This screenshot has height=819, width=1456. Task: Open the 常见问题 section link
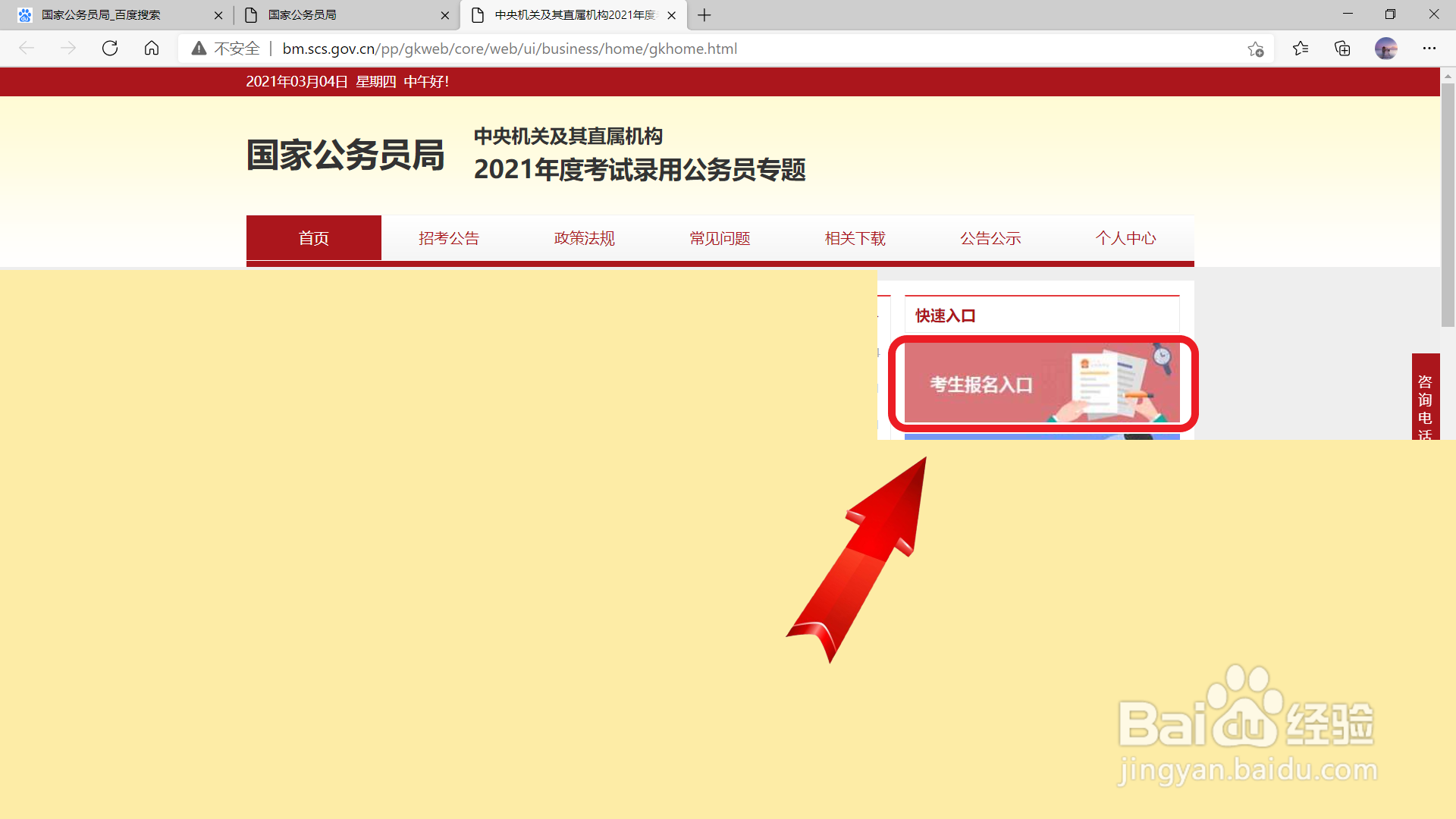(x=719, y=237)
